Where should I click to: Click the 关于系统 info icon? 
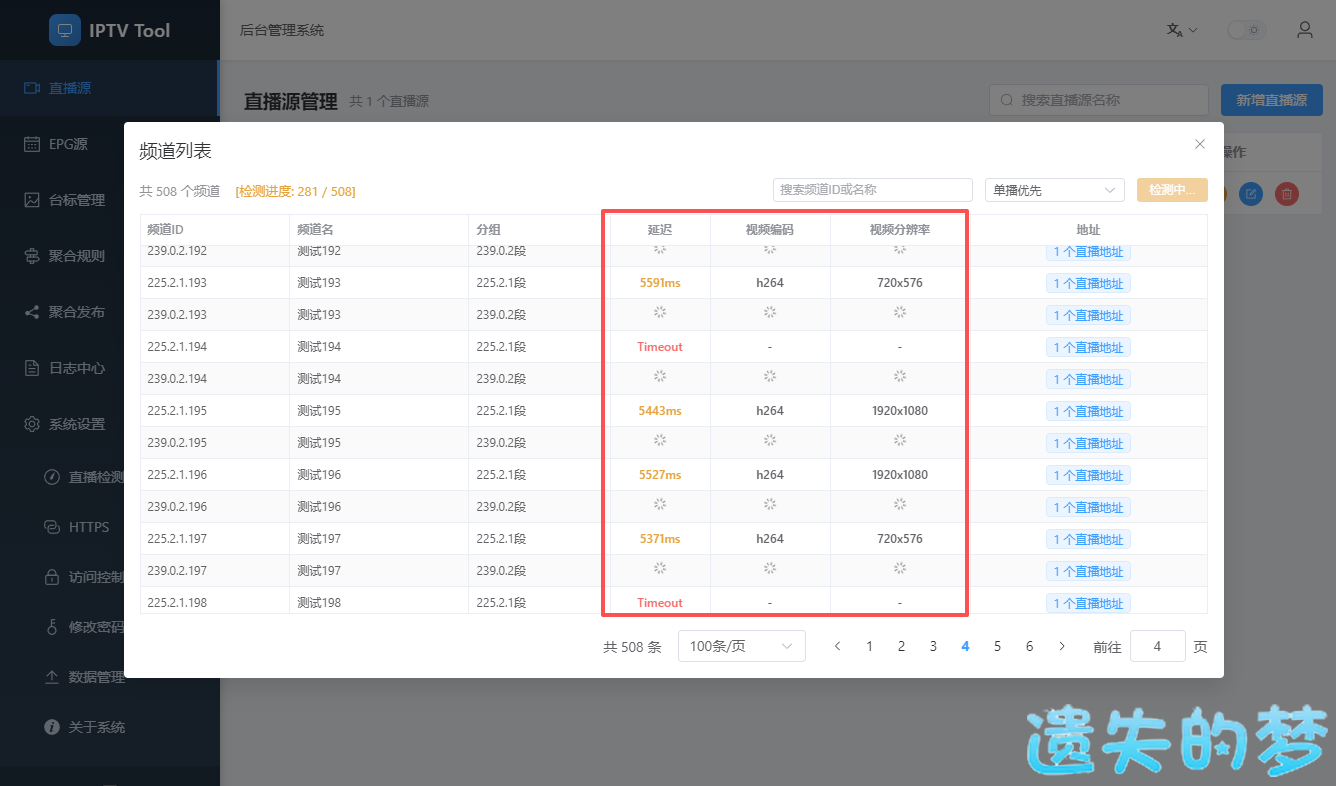point(52,727)
